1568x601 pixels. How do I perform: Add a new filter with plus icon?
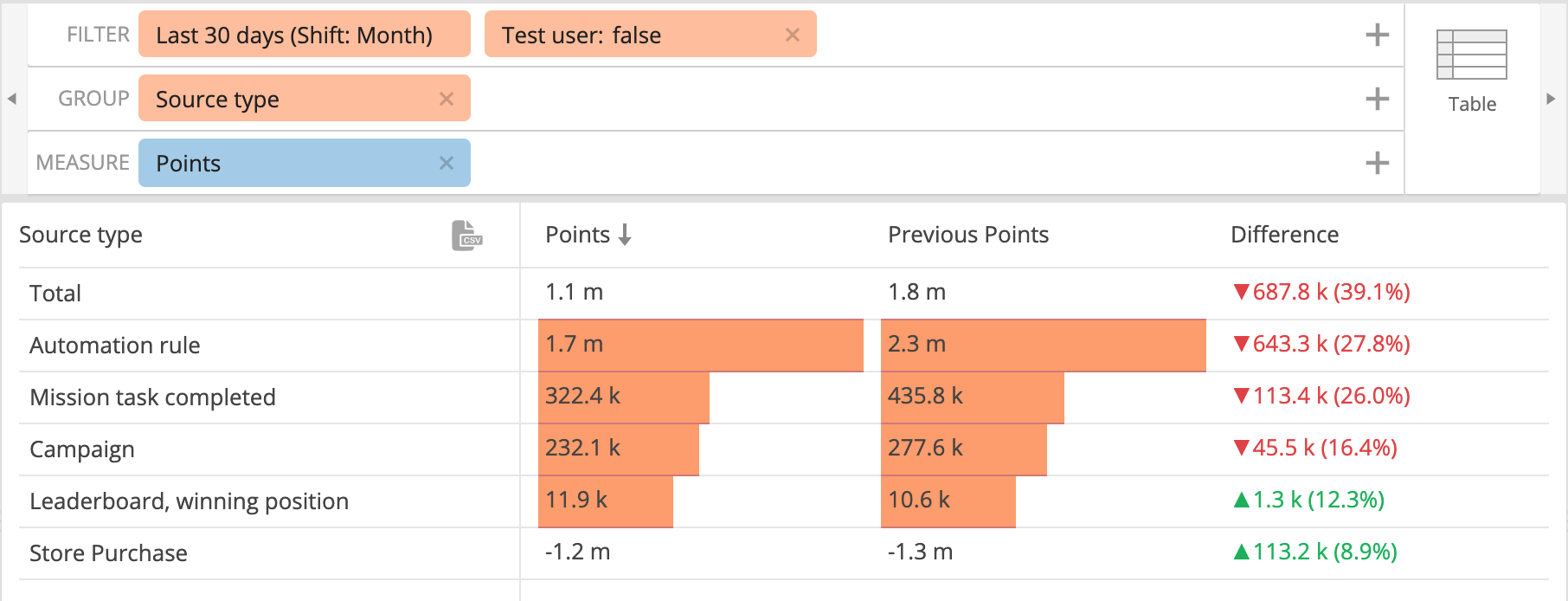(1377, 35)
